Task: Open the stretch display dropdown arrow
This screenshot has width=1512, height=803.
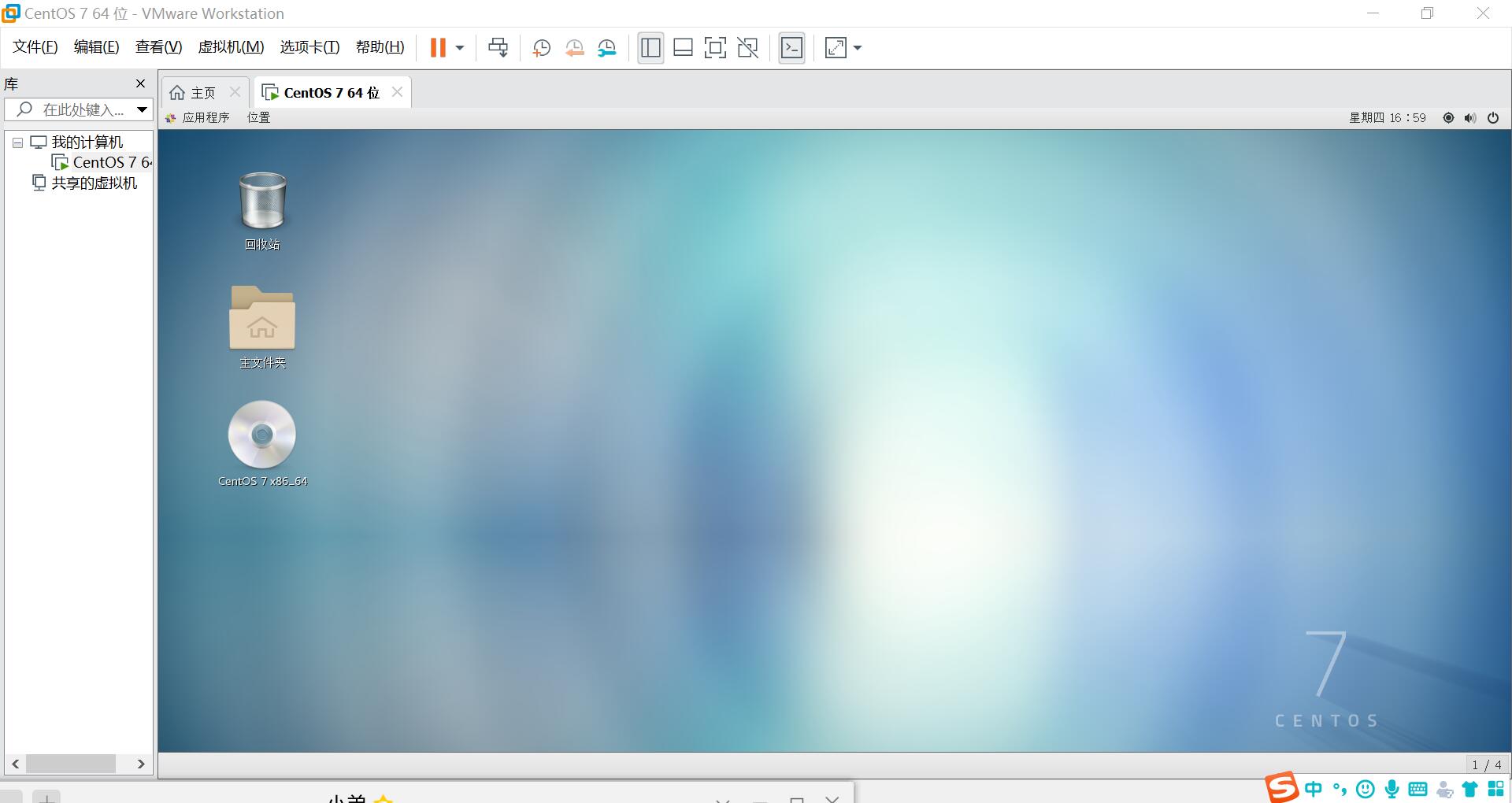Action: click(858, 48)
